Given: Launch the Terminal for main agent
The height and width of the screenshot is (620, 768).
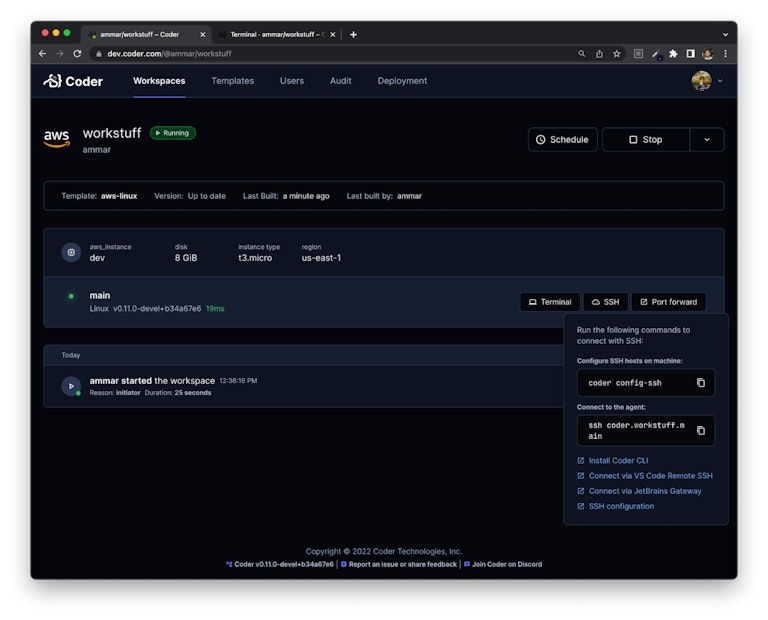Looking at the screenshot, I should [x=549, y=302].
